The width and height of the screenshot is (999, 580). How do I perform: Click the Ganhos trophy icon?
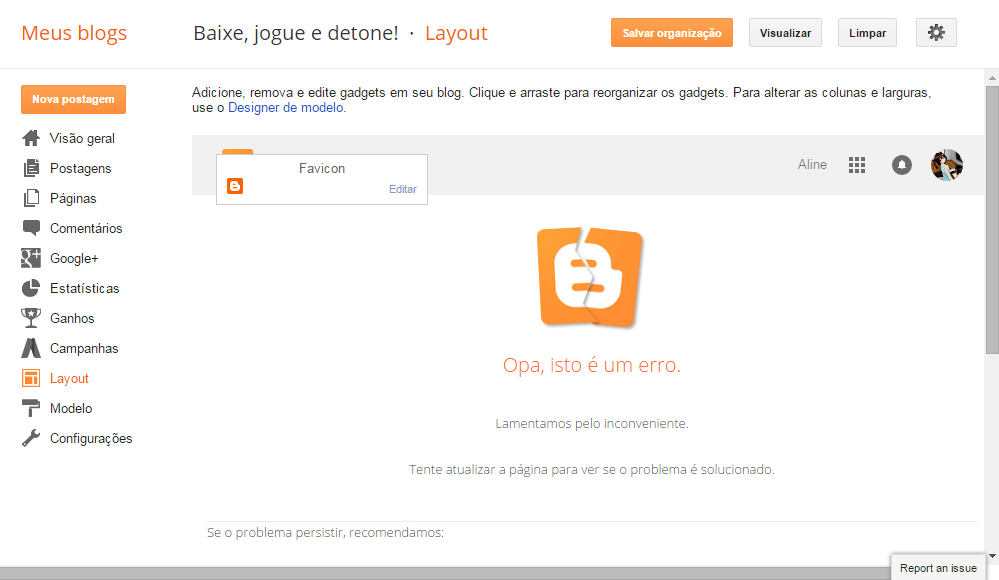31,318
